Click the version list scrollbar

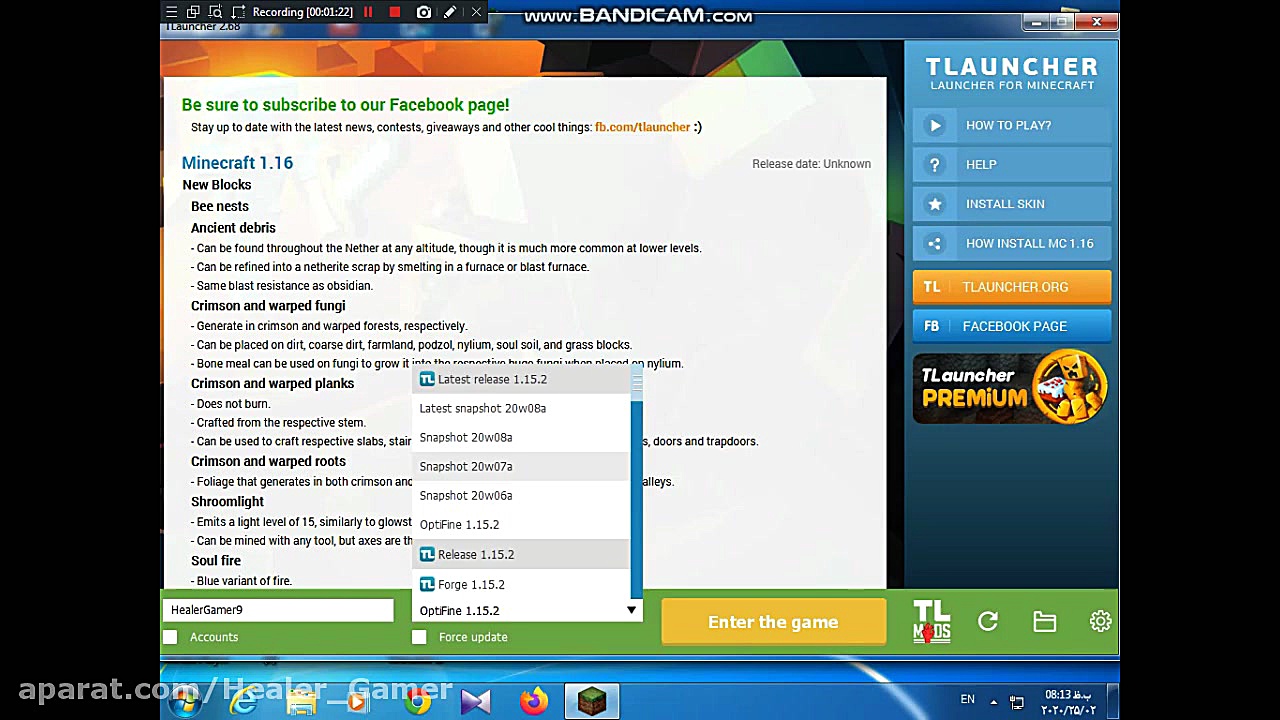(x=636, y=482)
